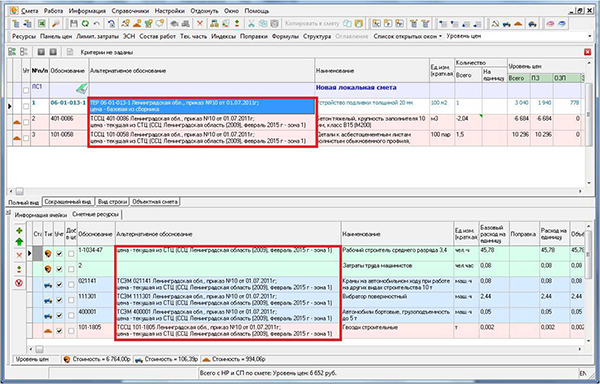The image size is (600, 384).
Task: Click the Save diskette icon in toolbar
Action: coord(73,24)
